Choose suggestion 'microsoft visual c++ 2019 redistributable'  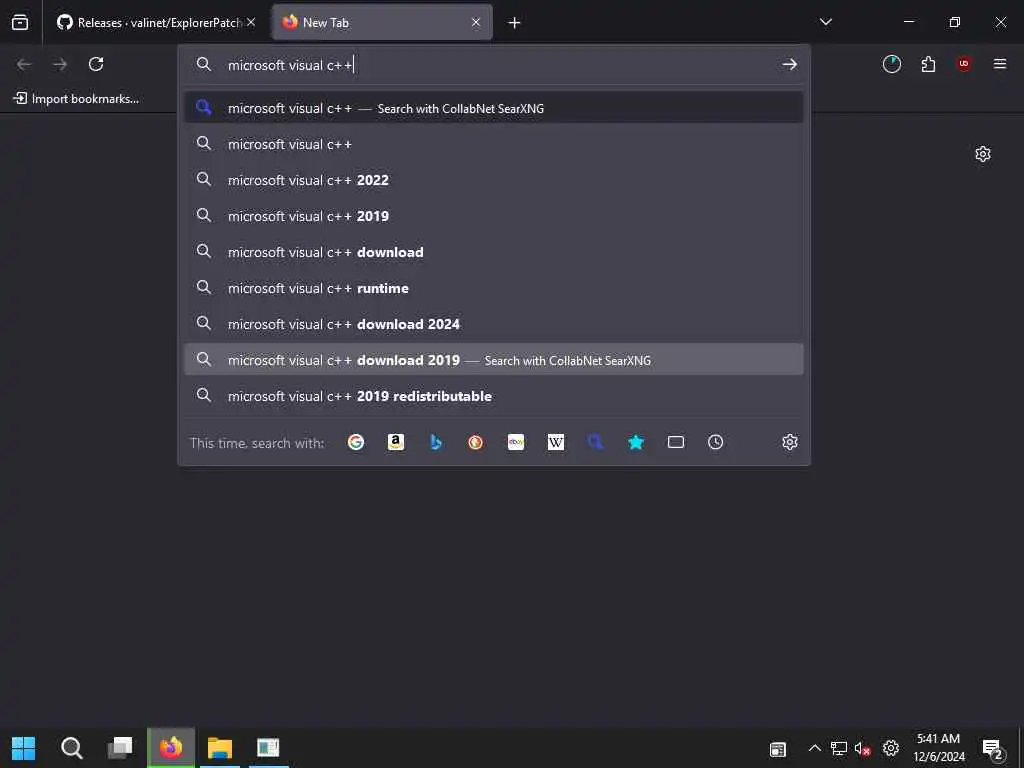tap(494, 396)
